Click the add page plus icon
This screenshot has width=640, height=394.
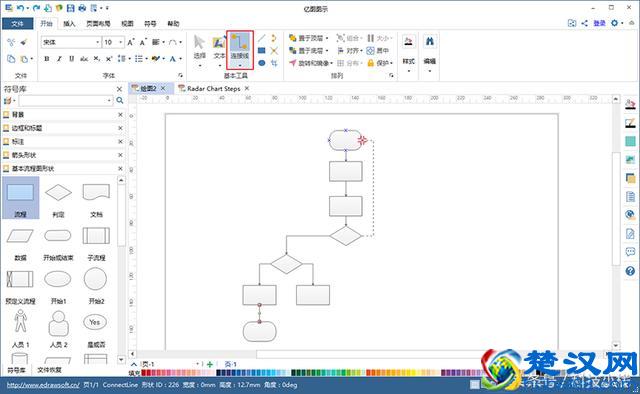tap(210, 364)
